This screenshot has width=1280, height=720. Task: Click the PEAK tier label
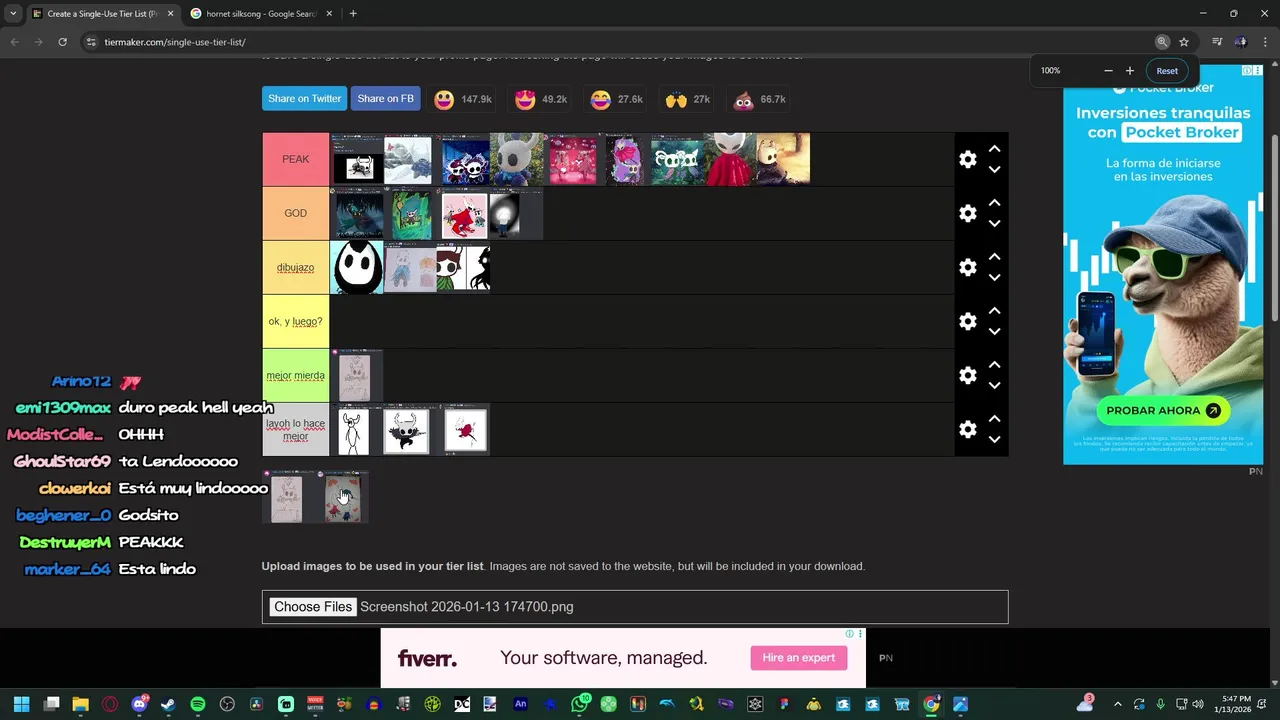(x=295, y=159)
